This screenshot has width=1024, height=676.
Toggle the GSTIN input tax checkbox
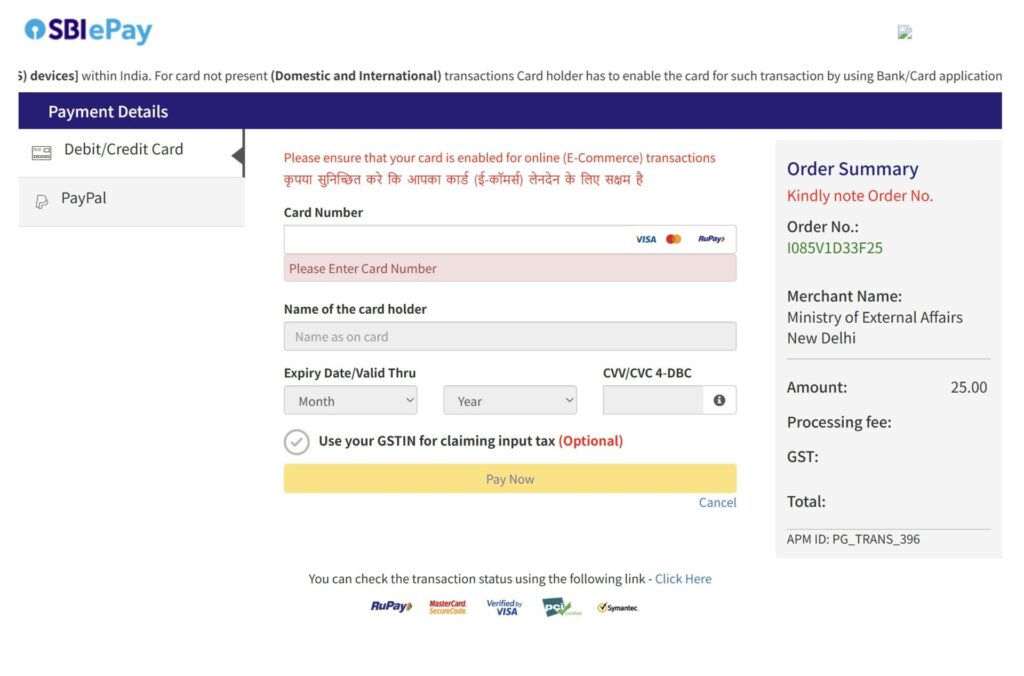click(x=297, y=442)
